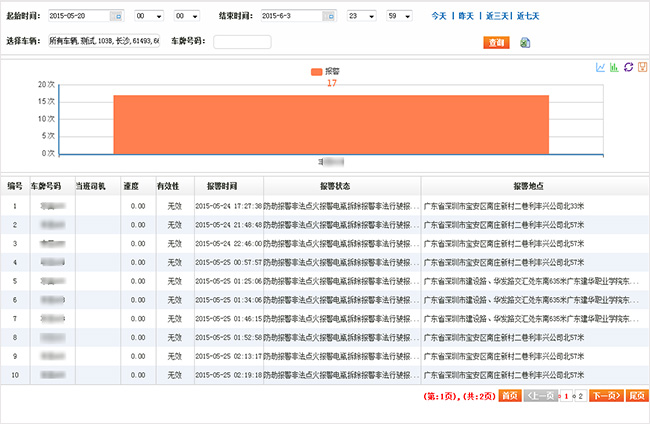Expand the end hour dropdown showing 23
This screenshot has height=424, width=650.
(361, 16)
